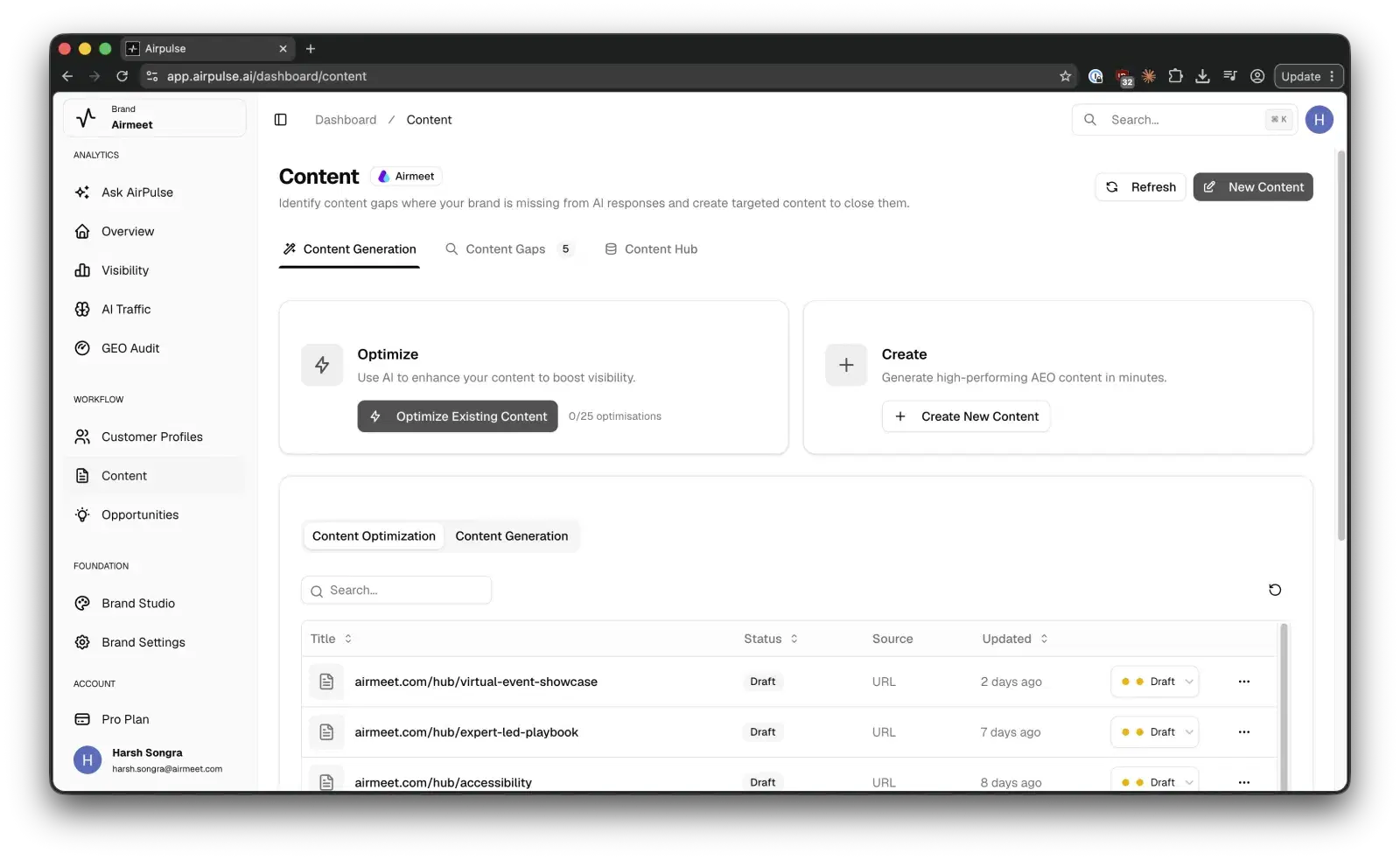The image size is (1400, 860).
Task: Open Harsh Songra account menu
Action: click(x=156, y=760)
